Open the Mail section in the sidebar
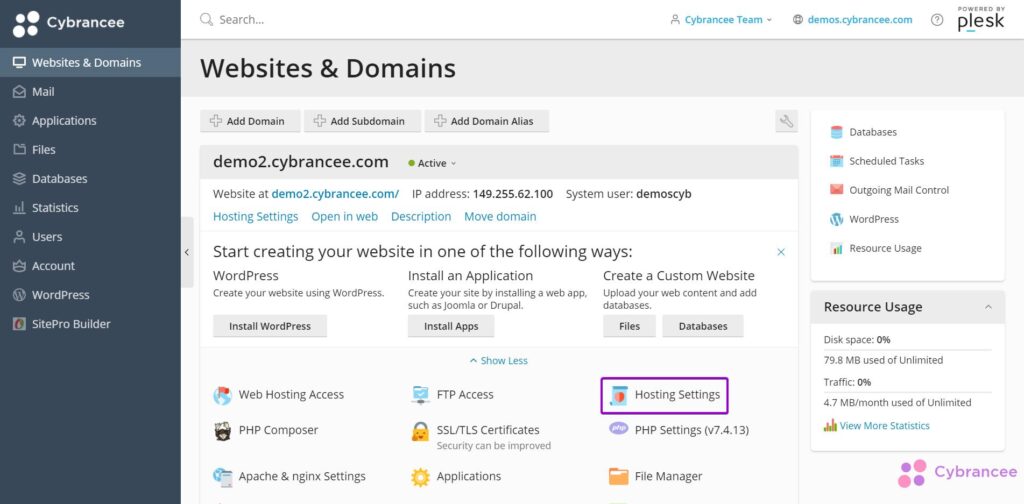The width and height of the screenshot is (1024, 504). [x=90, y=92]
